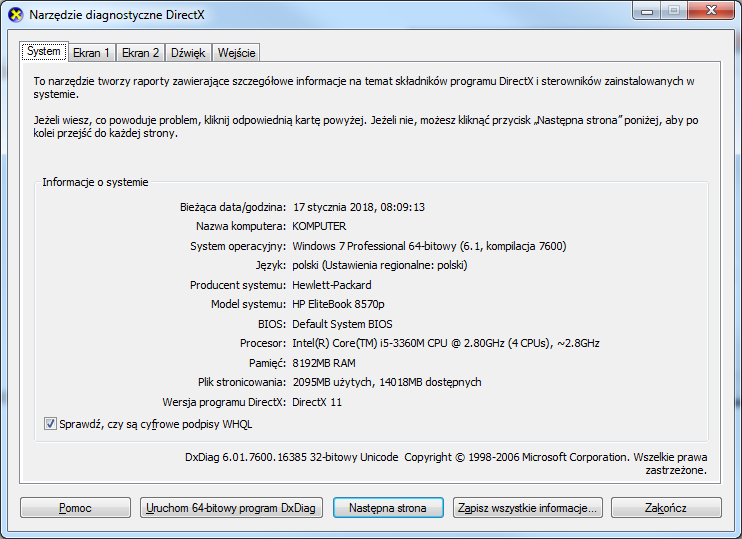The image size is (742, 539).
Task: Exit using the Zakończ button
Action: 666,508
